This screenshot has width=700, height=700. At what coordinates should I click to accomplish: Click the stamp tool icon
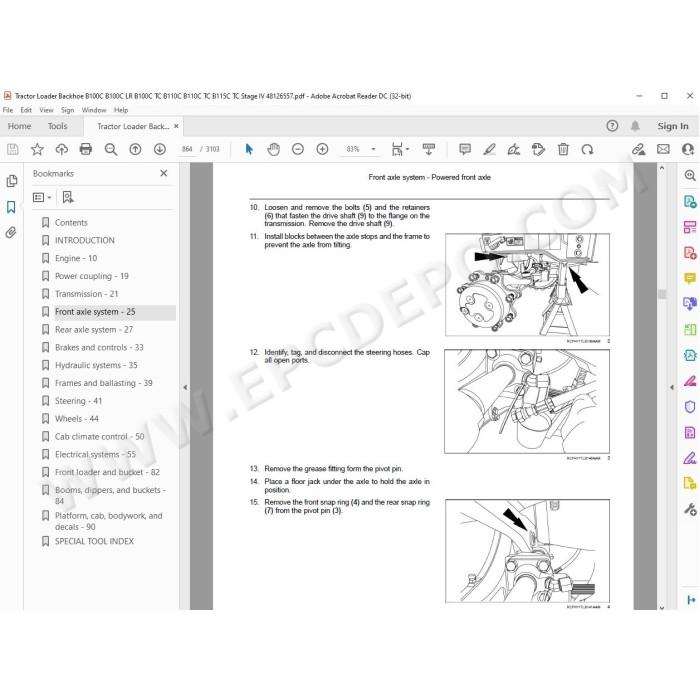tap(539, 149)
